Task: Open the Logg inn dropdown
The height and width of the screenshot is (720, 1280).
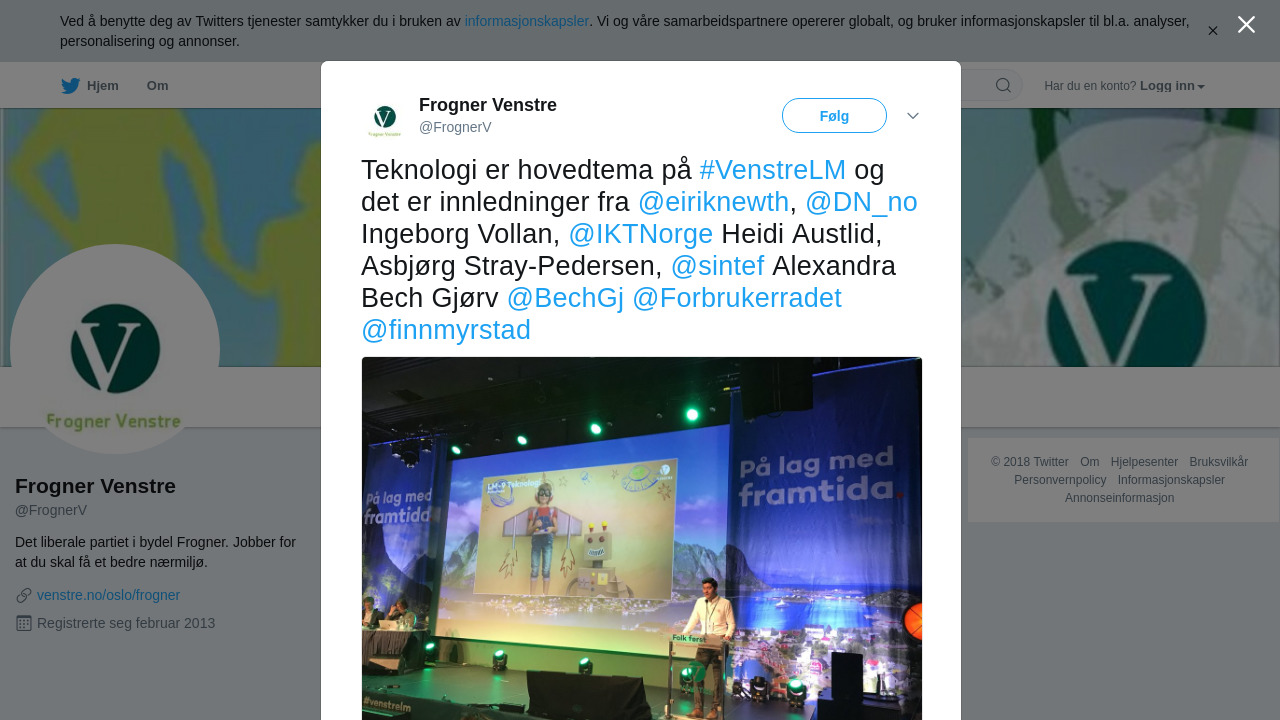Action: tap(1172, 86)
